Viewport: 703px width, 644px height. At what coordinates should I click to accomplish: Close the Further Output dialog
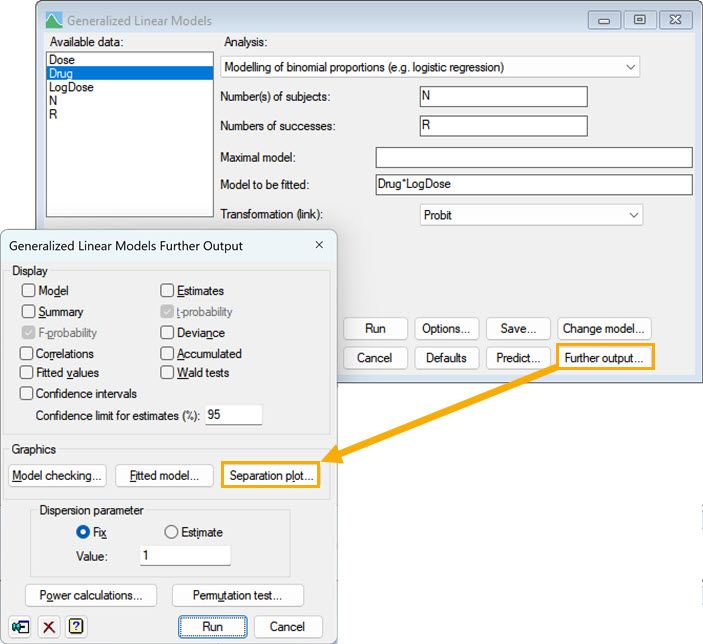[x=319, y=245]
